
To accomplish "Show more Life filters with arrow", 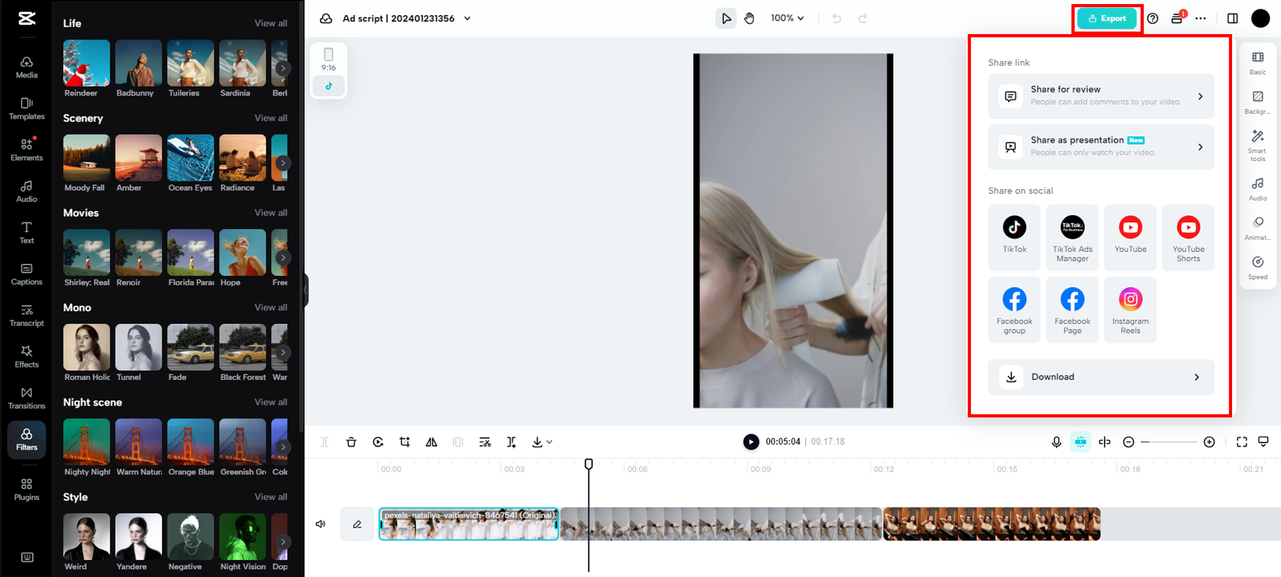I will 283,68.
